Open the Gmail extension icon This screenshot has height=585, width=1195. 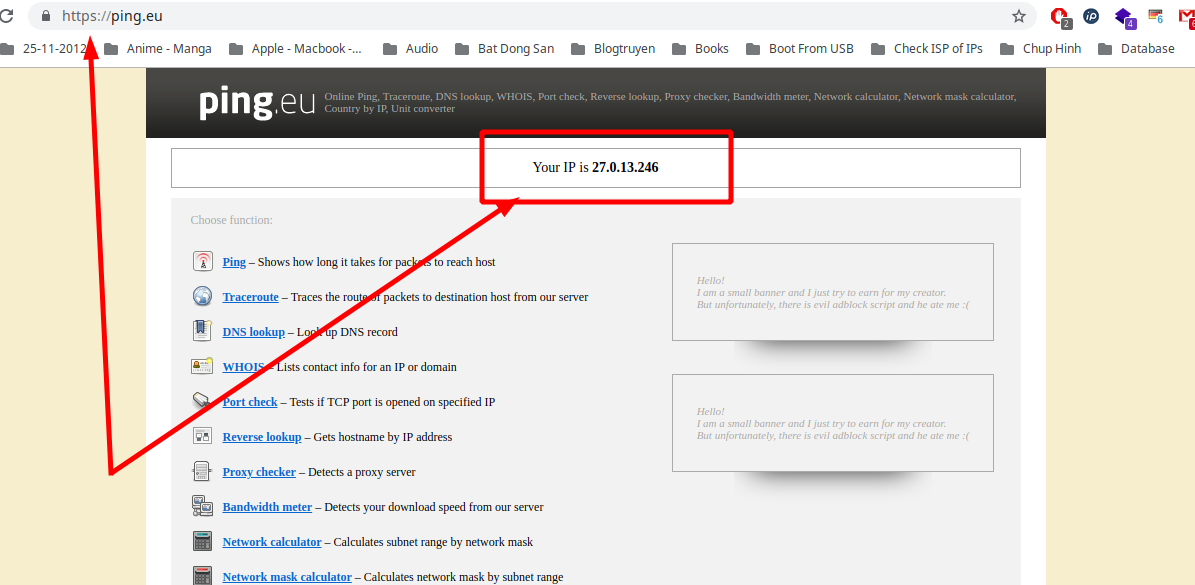1187,17
